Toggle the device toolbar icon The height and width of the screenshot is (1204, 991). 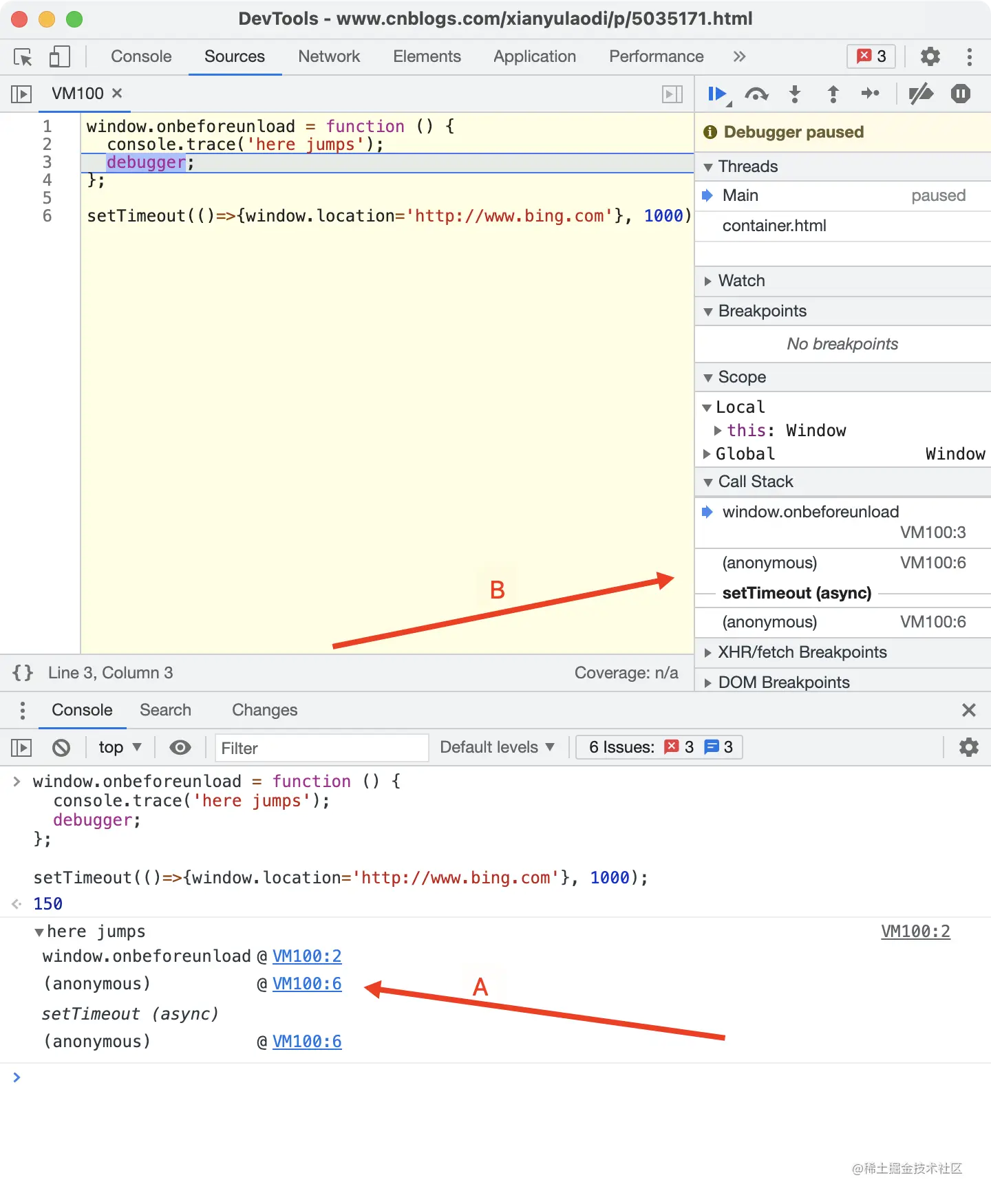coord(60,57)
